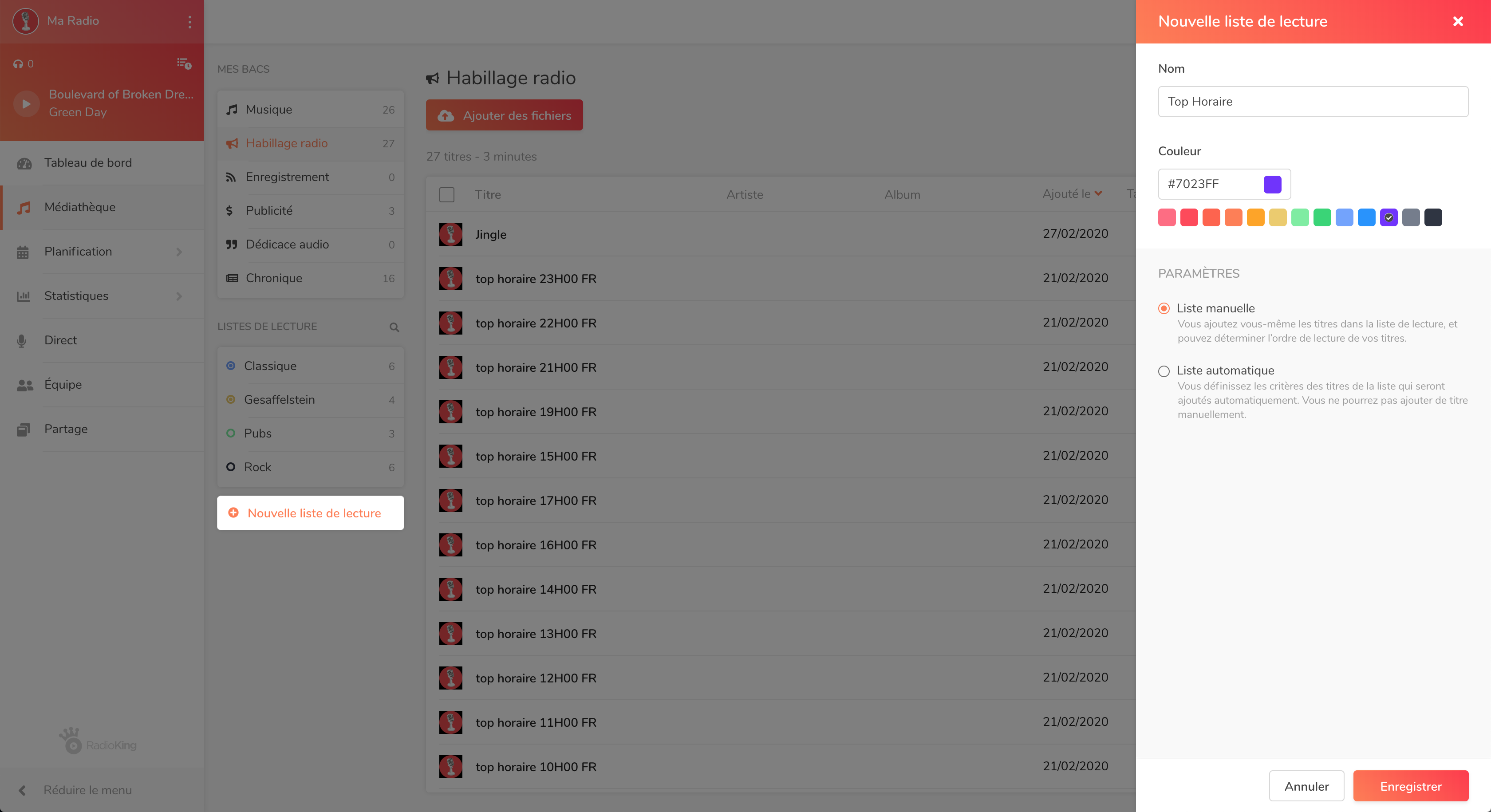This screenshot has width=1491, height=812.
Task: Open the Pubs playlist
Action: [x=310, y=433]
